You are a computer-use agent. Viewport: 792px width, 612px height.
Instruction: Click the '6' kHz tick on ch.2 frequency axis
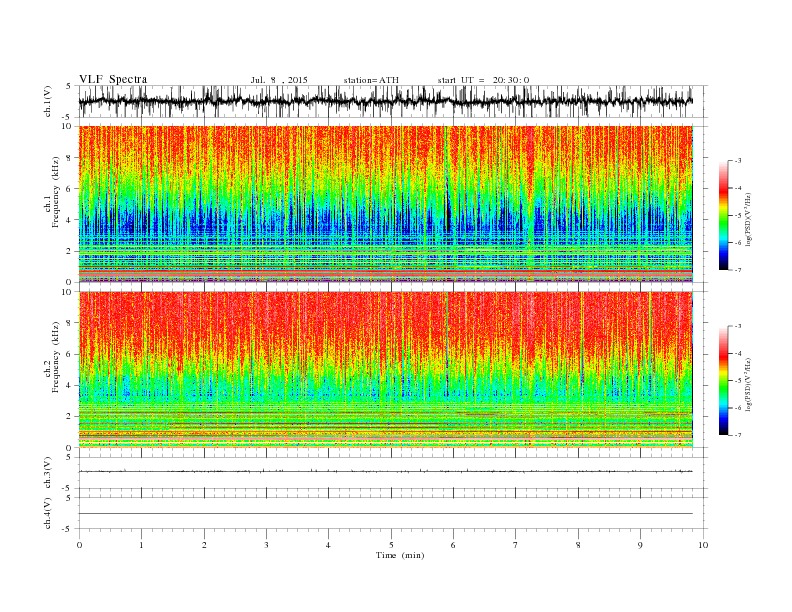(69, 354)
